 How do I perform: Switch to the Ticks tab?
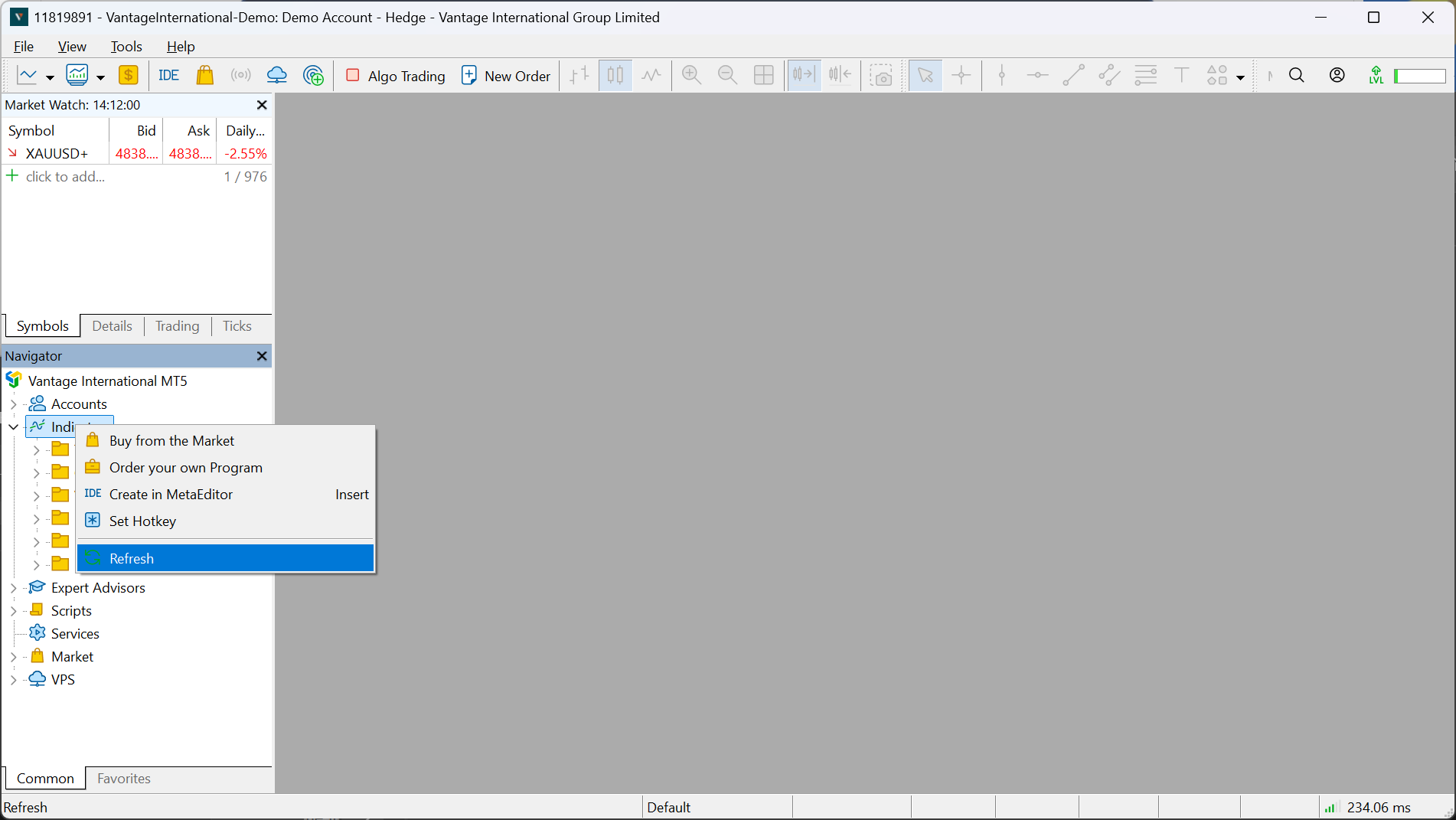tap(237, 326)
